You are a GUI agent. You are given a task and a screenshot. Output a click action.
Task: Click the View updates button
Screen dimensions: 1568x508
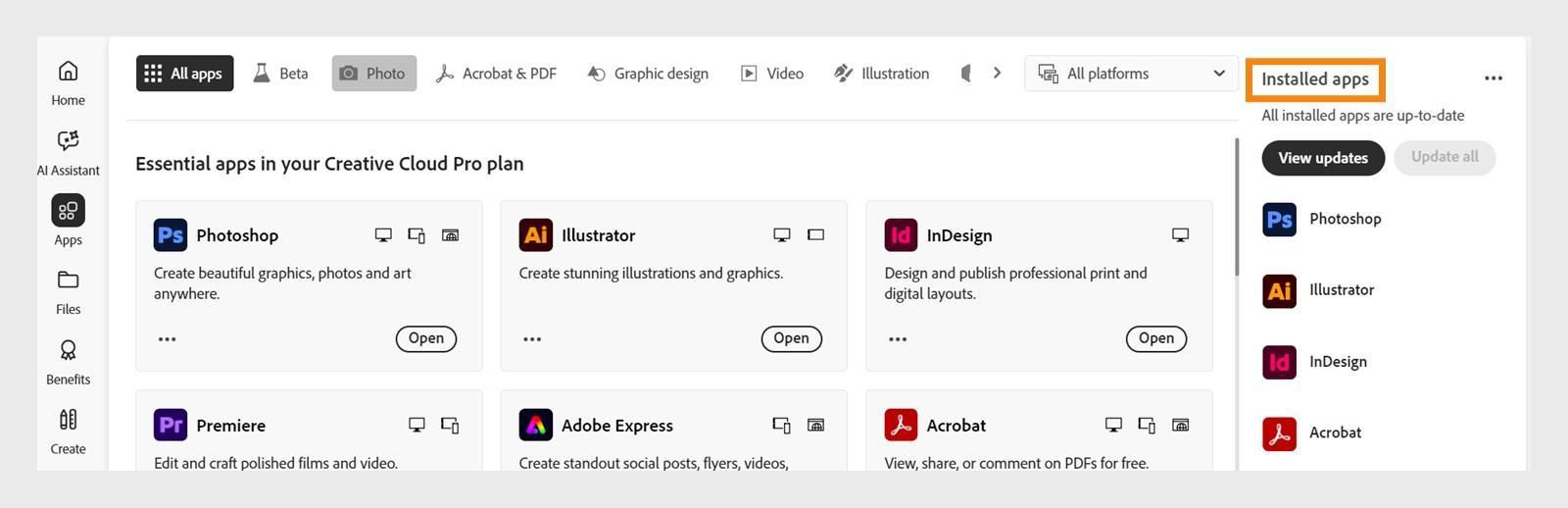(1323, 158)
